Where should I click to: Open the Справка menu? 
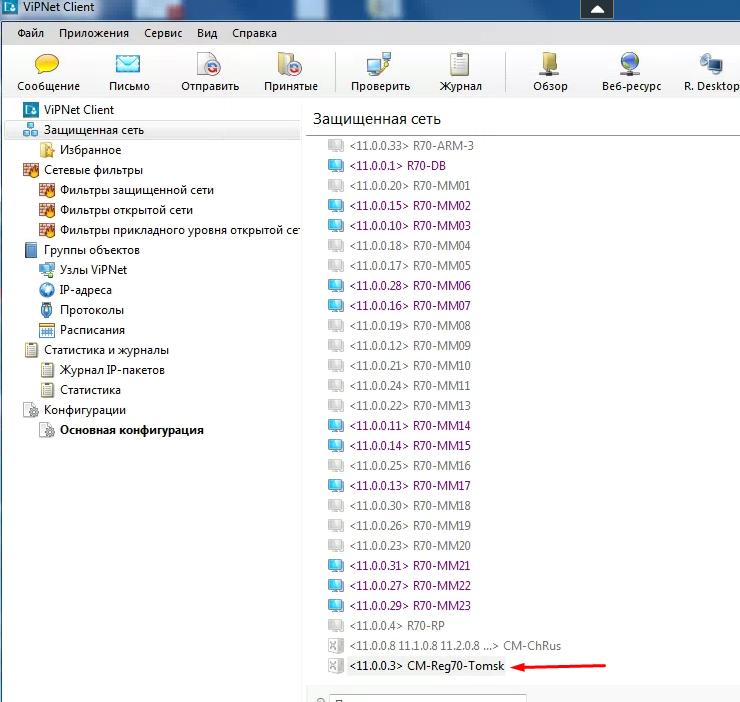(x=254, y=33)
